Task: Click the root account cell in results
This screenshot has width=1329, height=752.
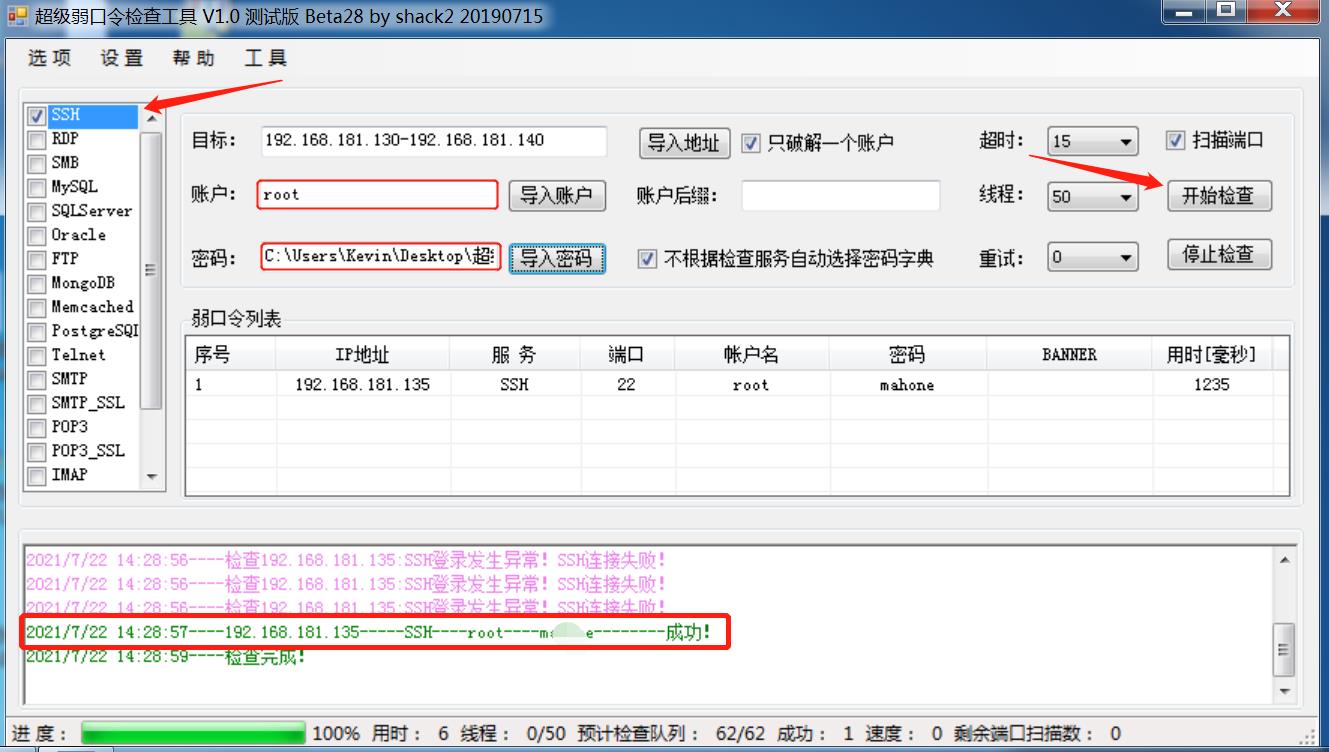Action: click(x=751, y=385)
